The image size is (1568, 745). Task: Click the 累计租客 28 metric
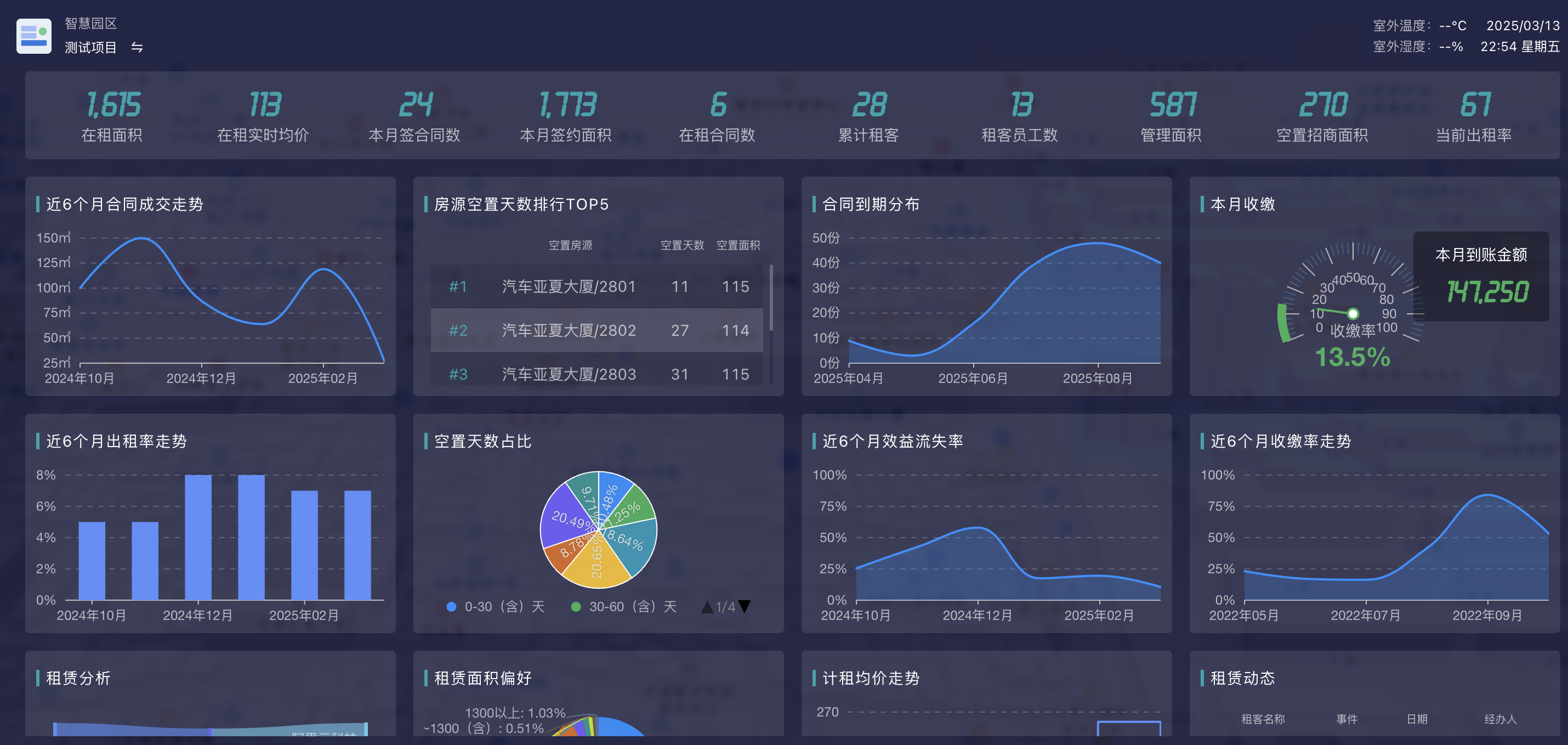point(868,116)
